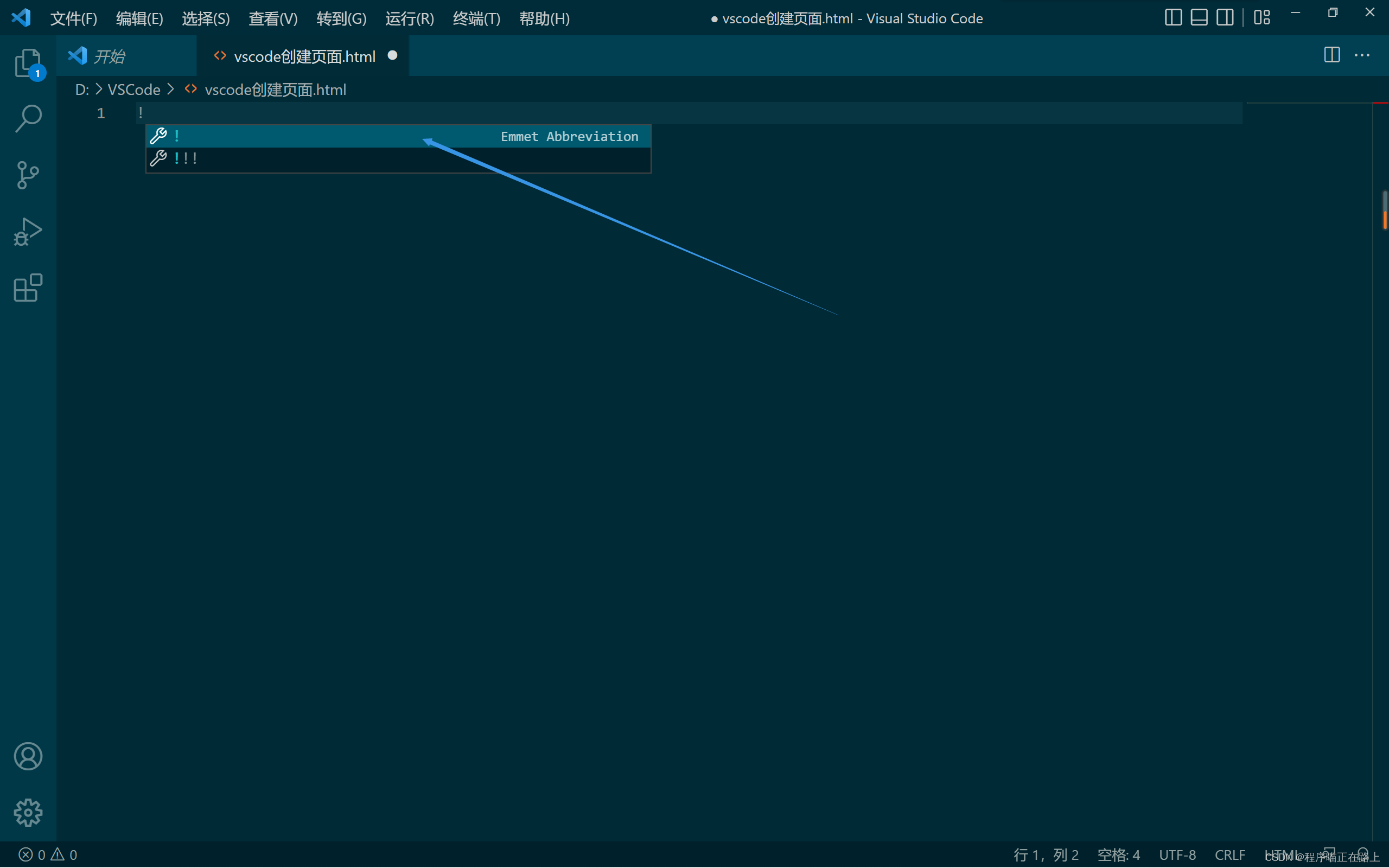This screenshot has width=1389, height=868.
Task: Place cursor in editor line 1
Action: pos(689,113)
